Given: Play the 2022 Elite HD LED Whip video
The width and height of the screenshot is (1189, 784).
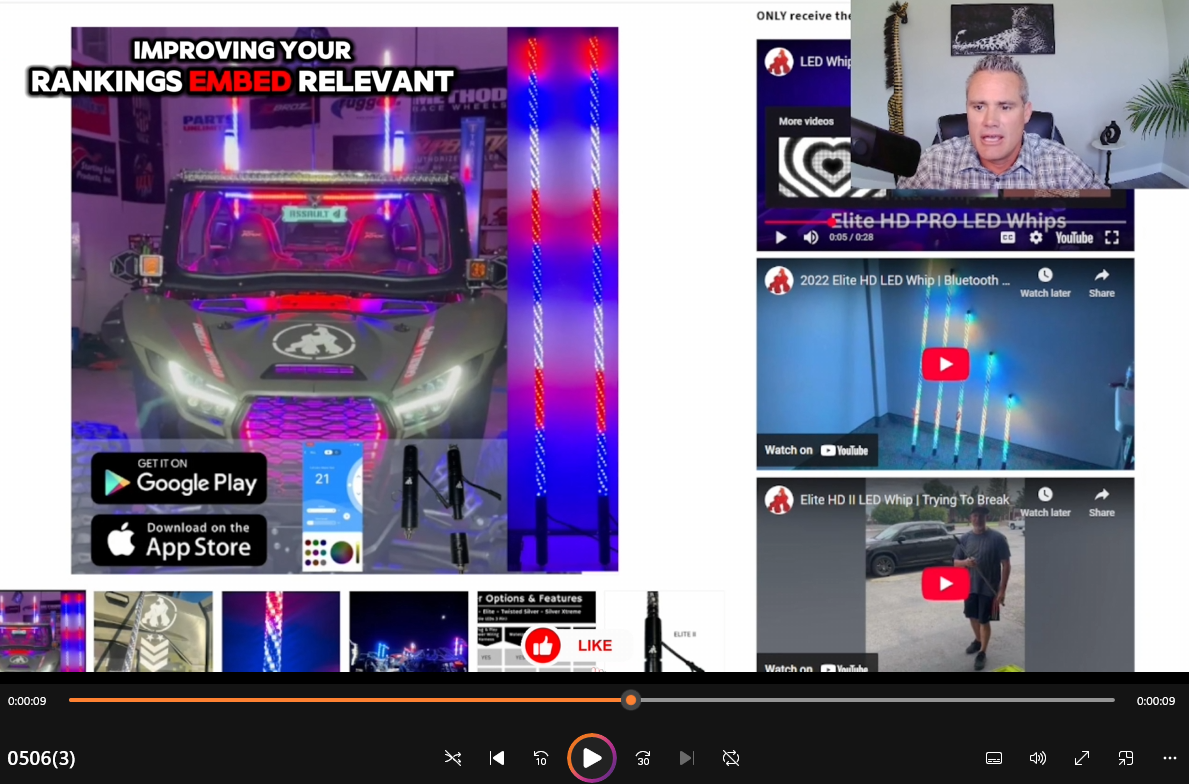Looking at the screenshot, I should pyautogui.click(x=945, y=364).
